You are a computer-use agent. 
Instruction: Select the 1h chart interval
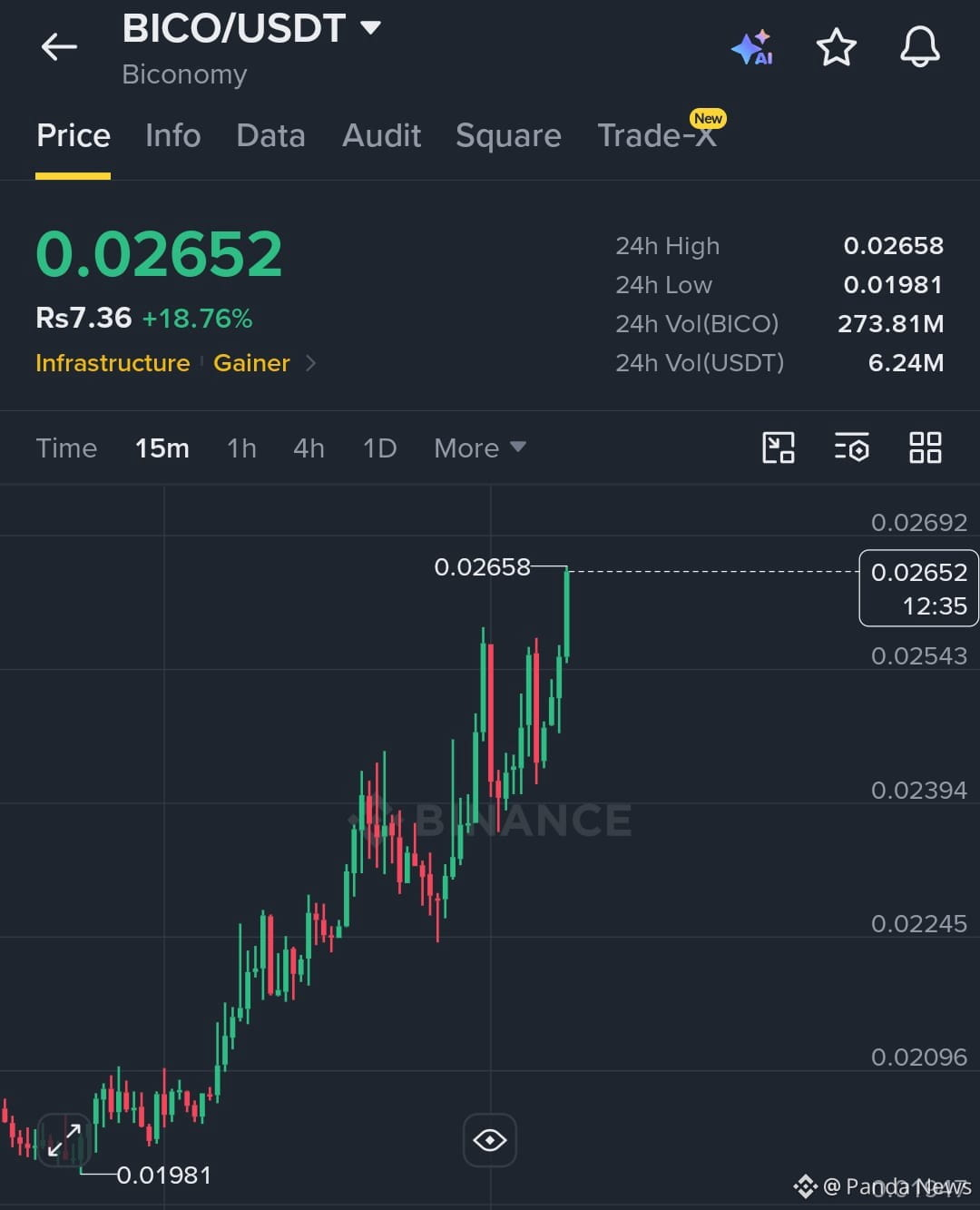[241, 448]
